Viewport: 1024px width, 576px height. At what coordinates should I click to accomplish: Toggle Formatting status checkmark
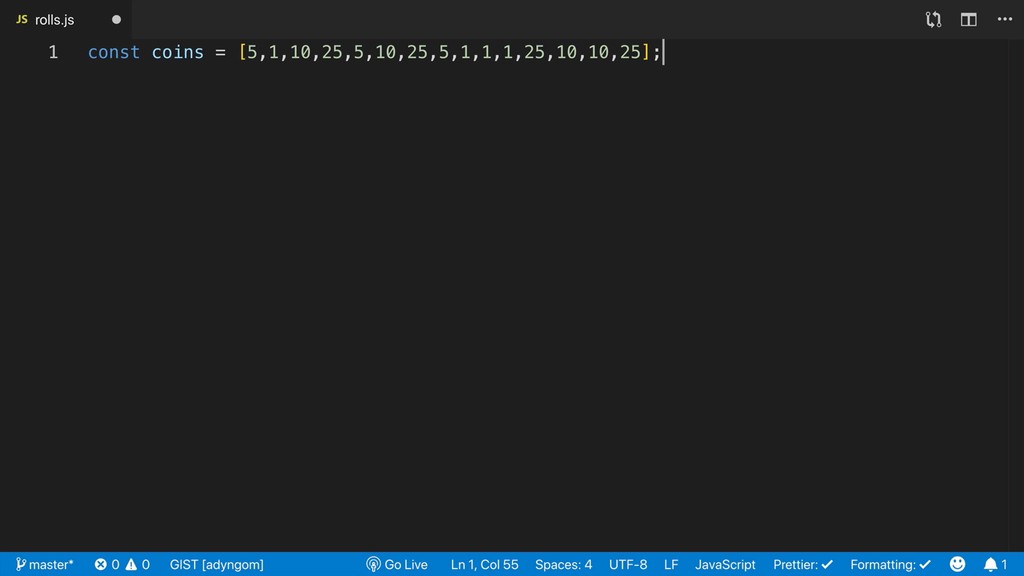point(890,564)
